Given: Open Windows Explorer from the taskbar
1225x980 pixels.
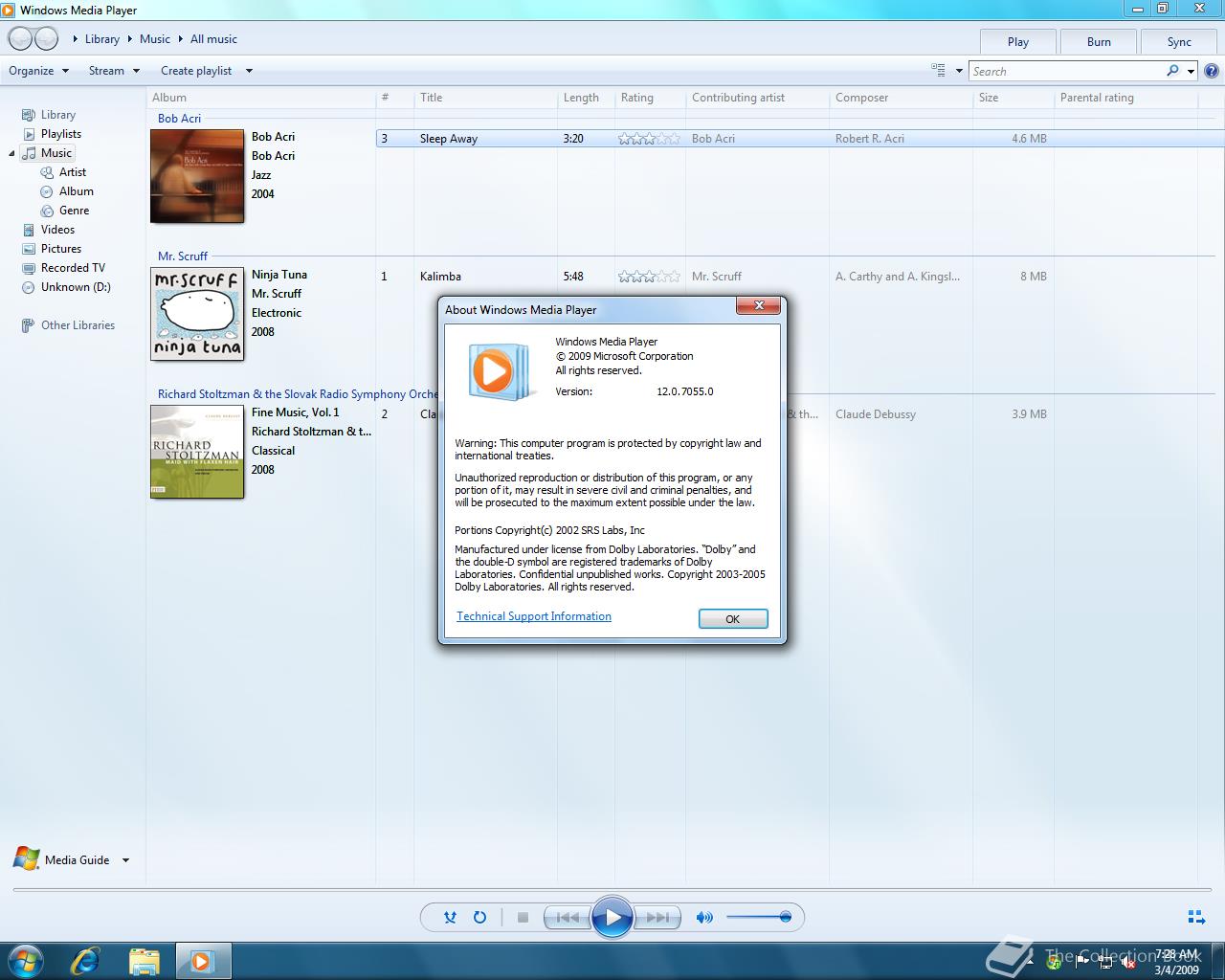Looking at the screenshot, I should pos(144,960).
